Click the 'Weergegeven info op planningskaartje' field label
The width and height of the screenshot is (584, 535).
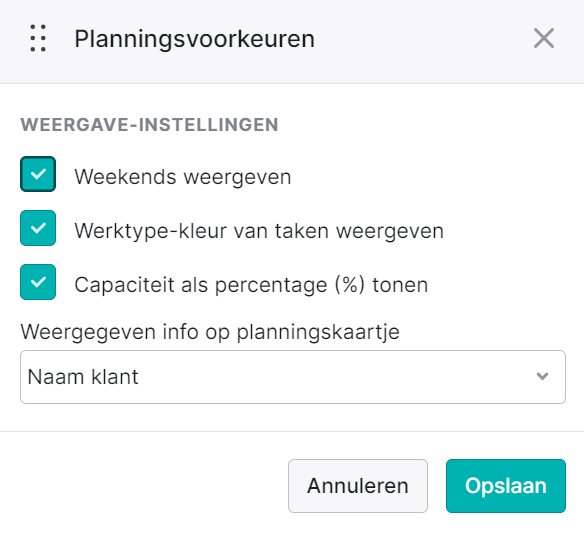[x=210, y=332]
